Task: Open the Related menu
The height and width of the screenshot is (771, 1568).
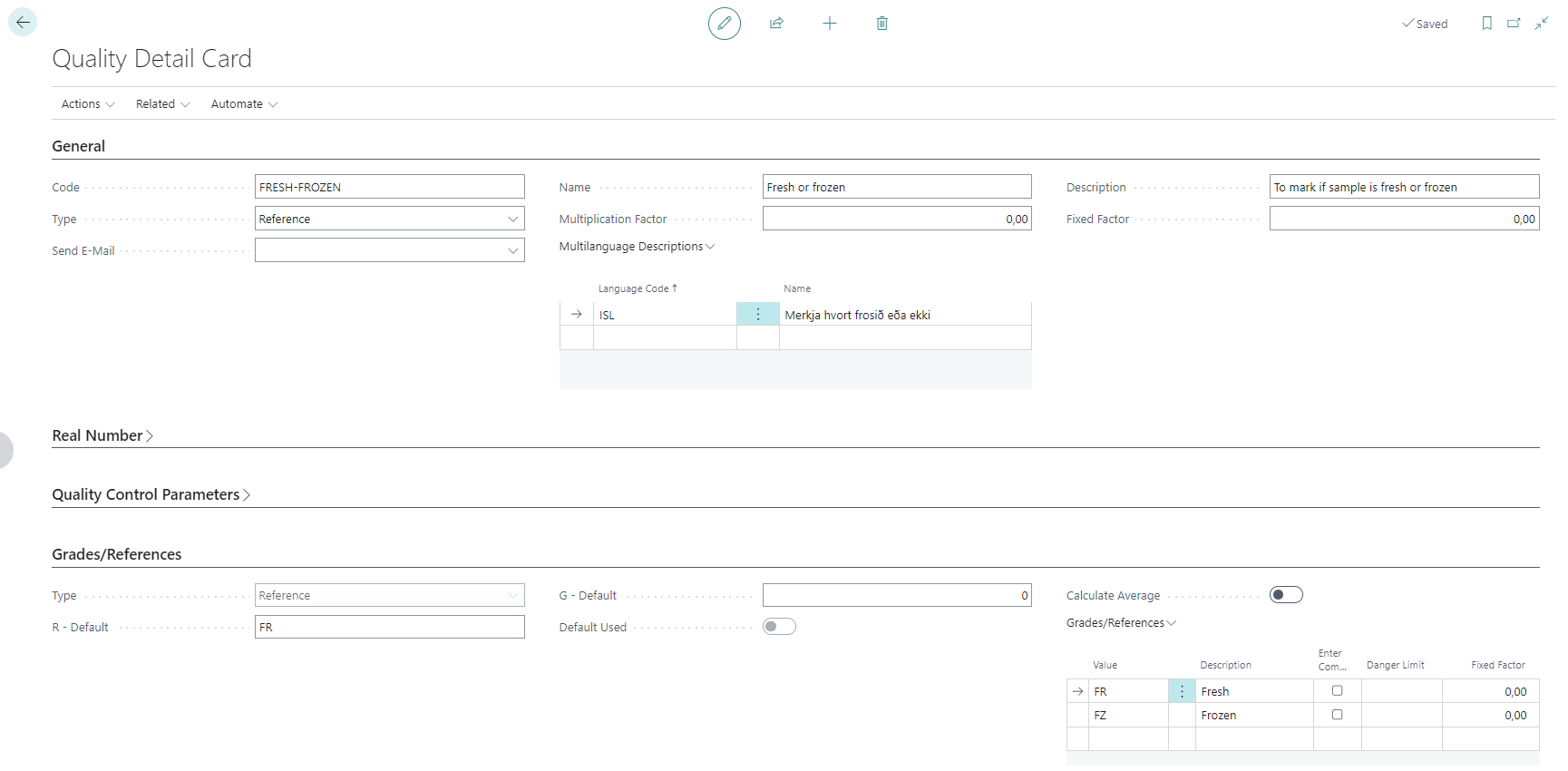Action: tap(162, 104)
